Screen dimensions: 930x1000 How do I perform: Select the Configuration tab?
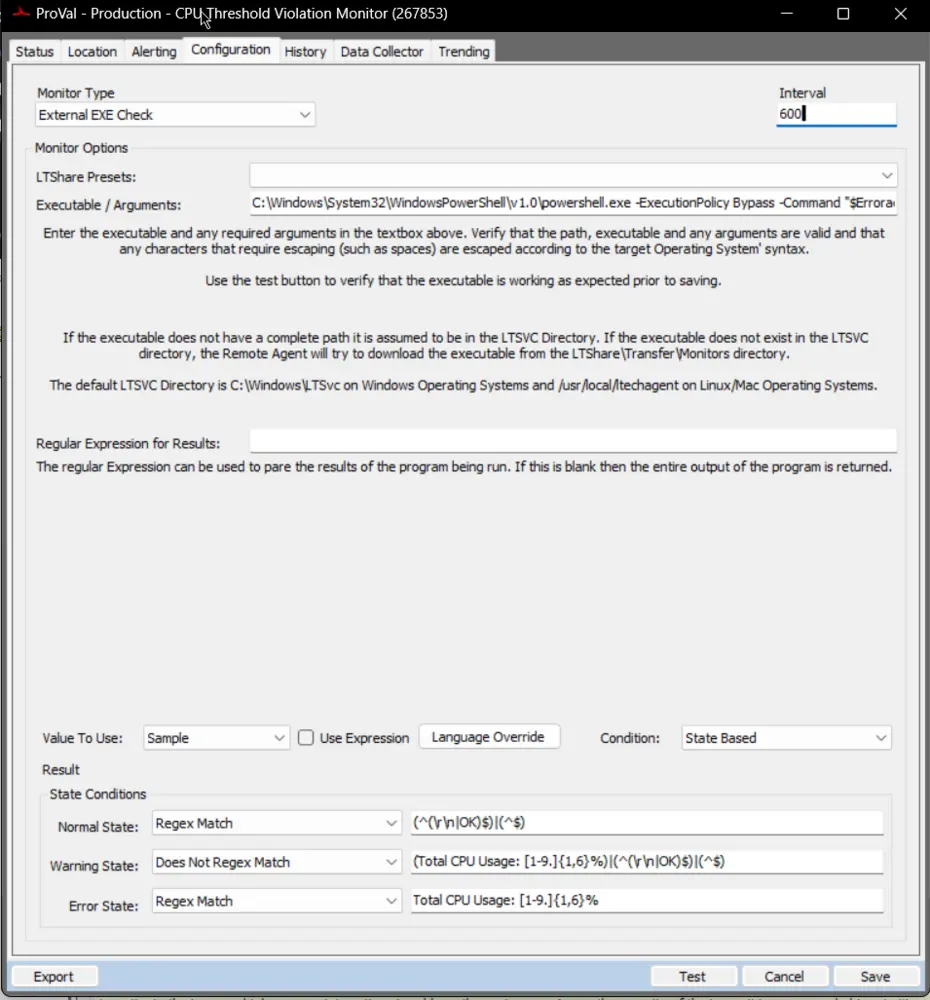(231, 50)
